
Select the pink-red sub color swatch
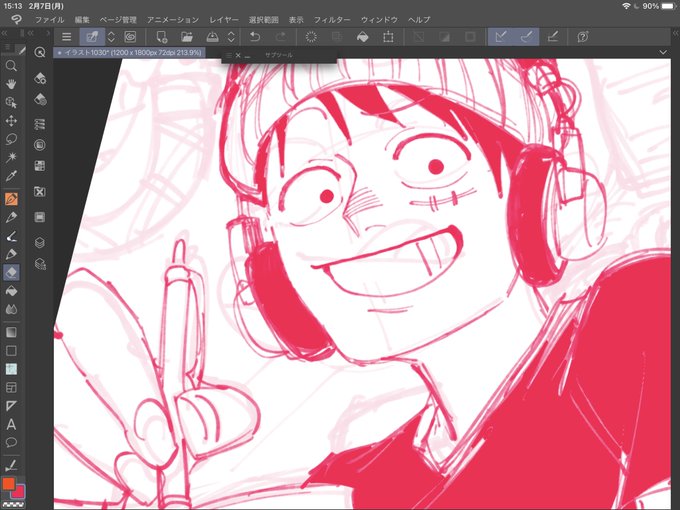pyautogui.click(x=20, y=492)
